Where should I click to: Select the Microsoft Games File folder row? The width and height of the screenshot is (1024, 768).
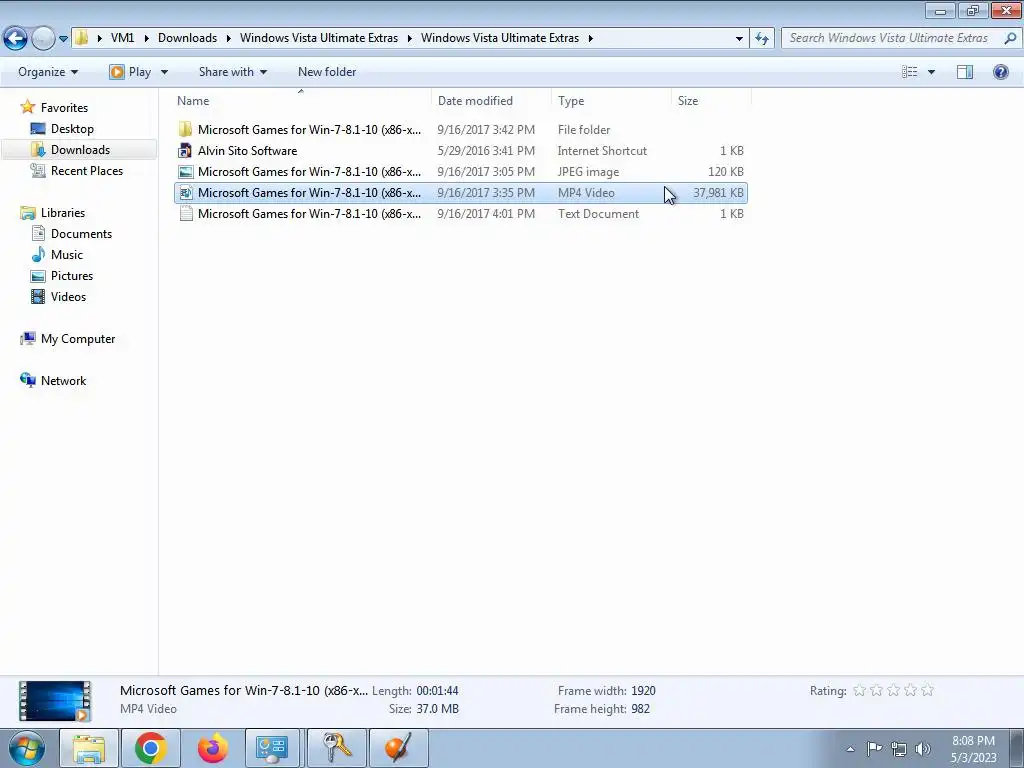point(460,130)
